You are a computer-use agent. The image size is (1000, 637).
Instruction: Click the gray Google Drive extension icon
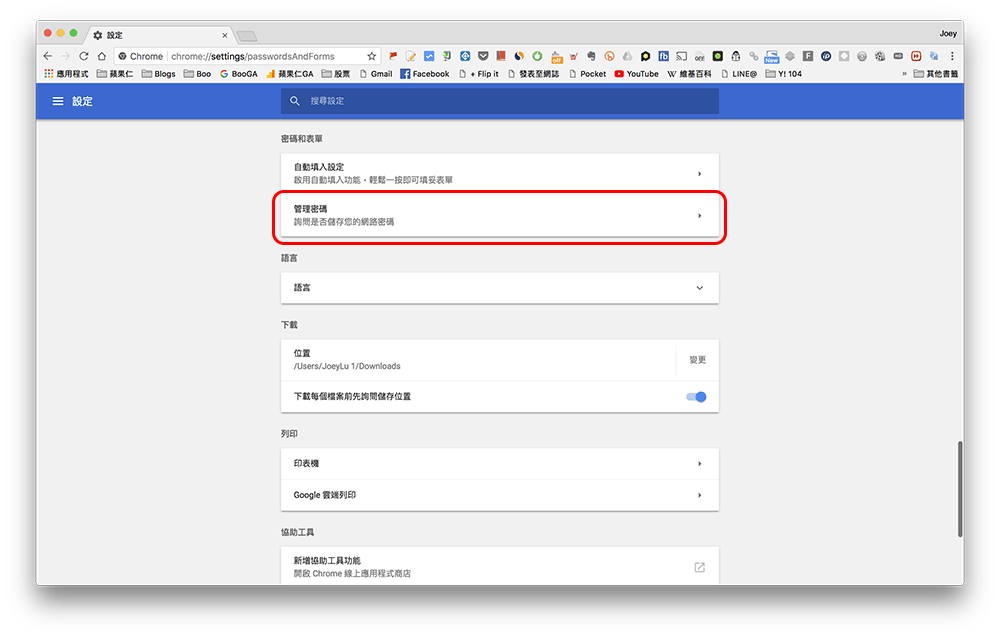pos(627,56)
